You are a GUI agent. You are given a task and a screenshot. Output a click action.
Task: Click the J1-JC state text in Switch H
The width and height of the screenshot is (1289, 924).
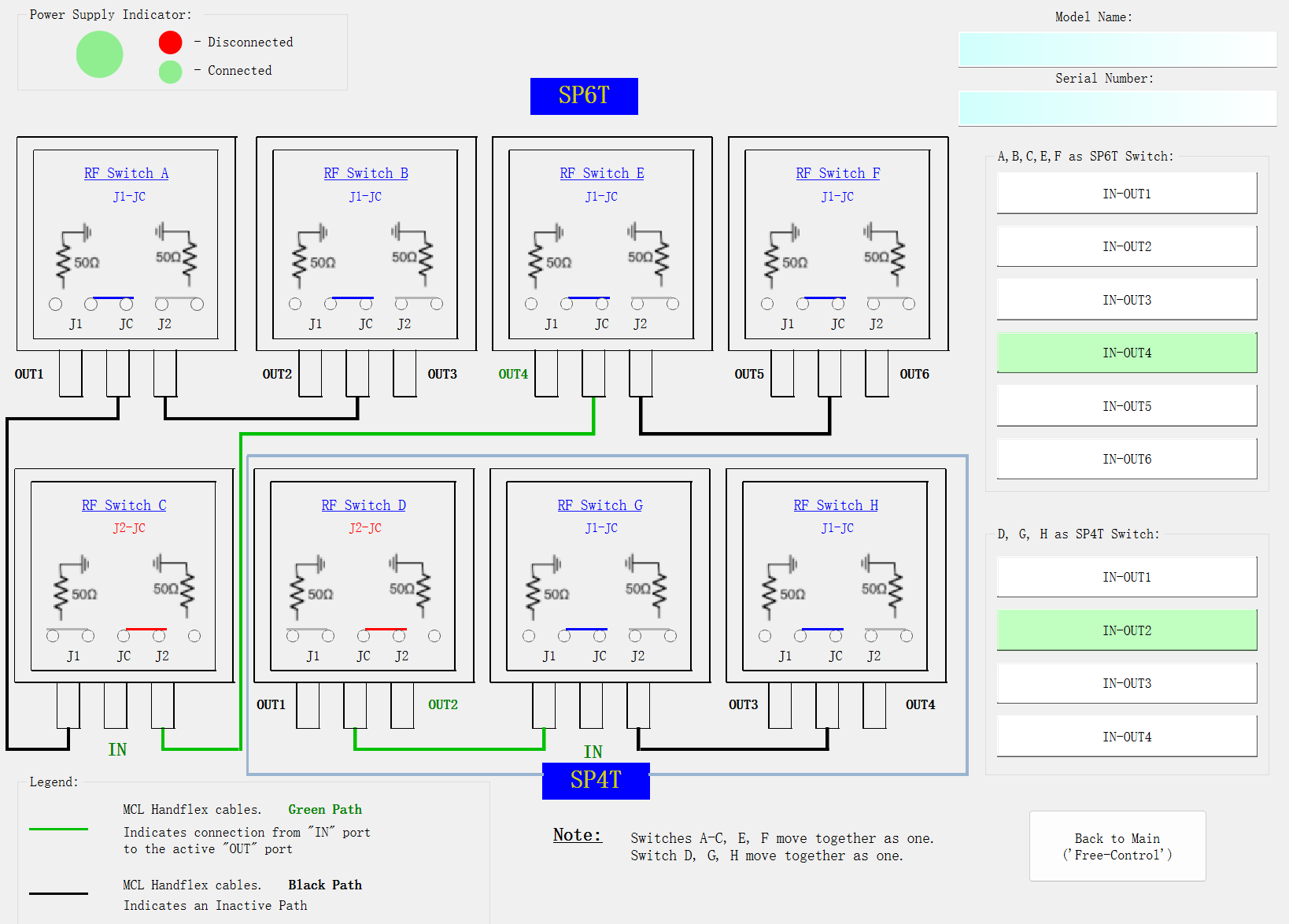point(837,528)
